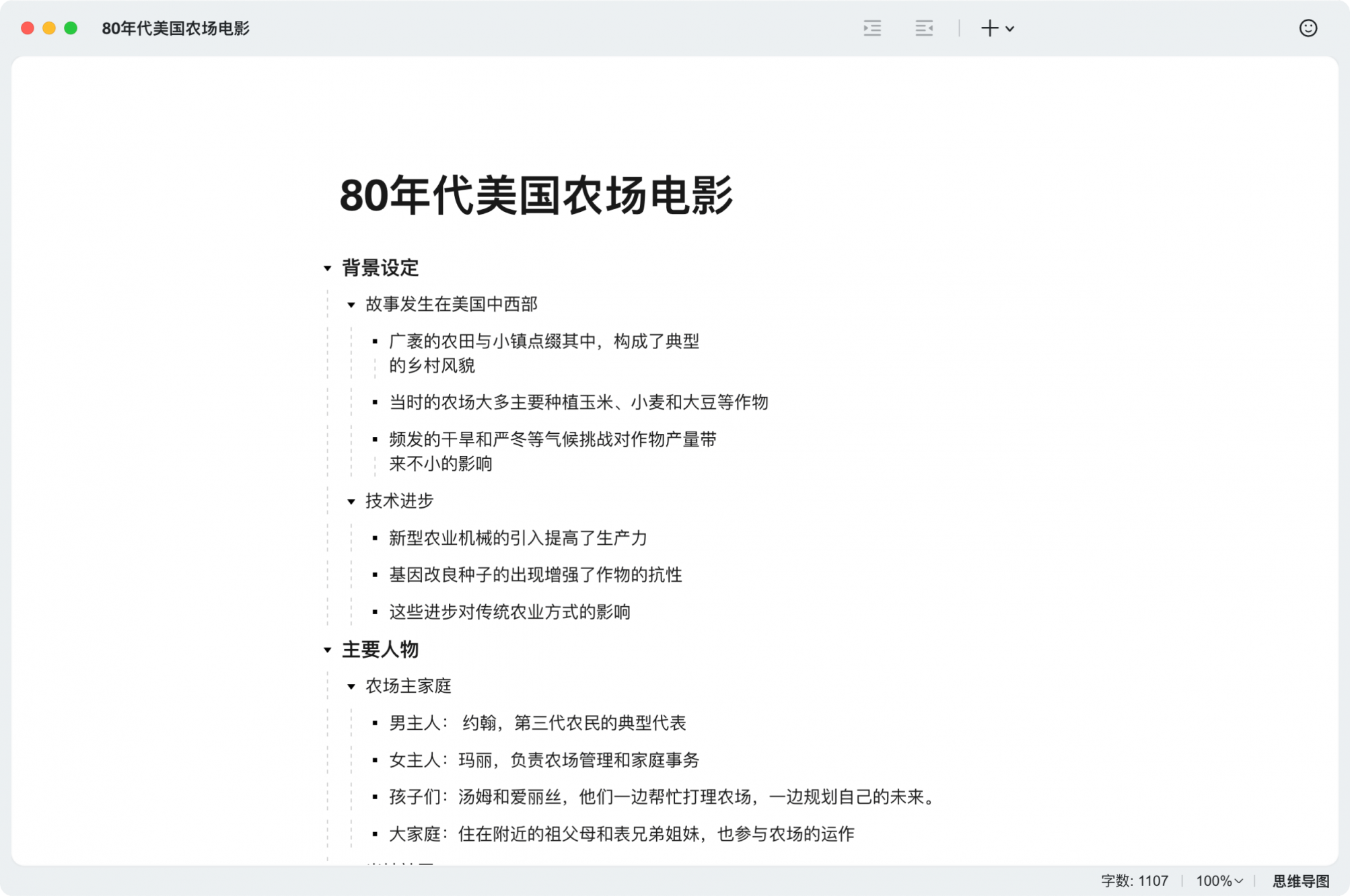Collapse the 背景设定 section

coord(328,268)
